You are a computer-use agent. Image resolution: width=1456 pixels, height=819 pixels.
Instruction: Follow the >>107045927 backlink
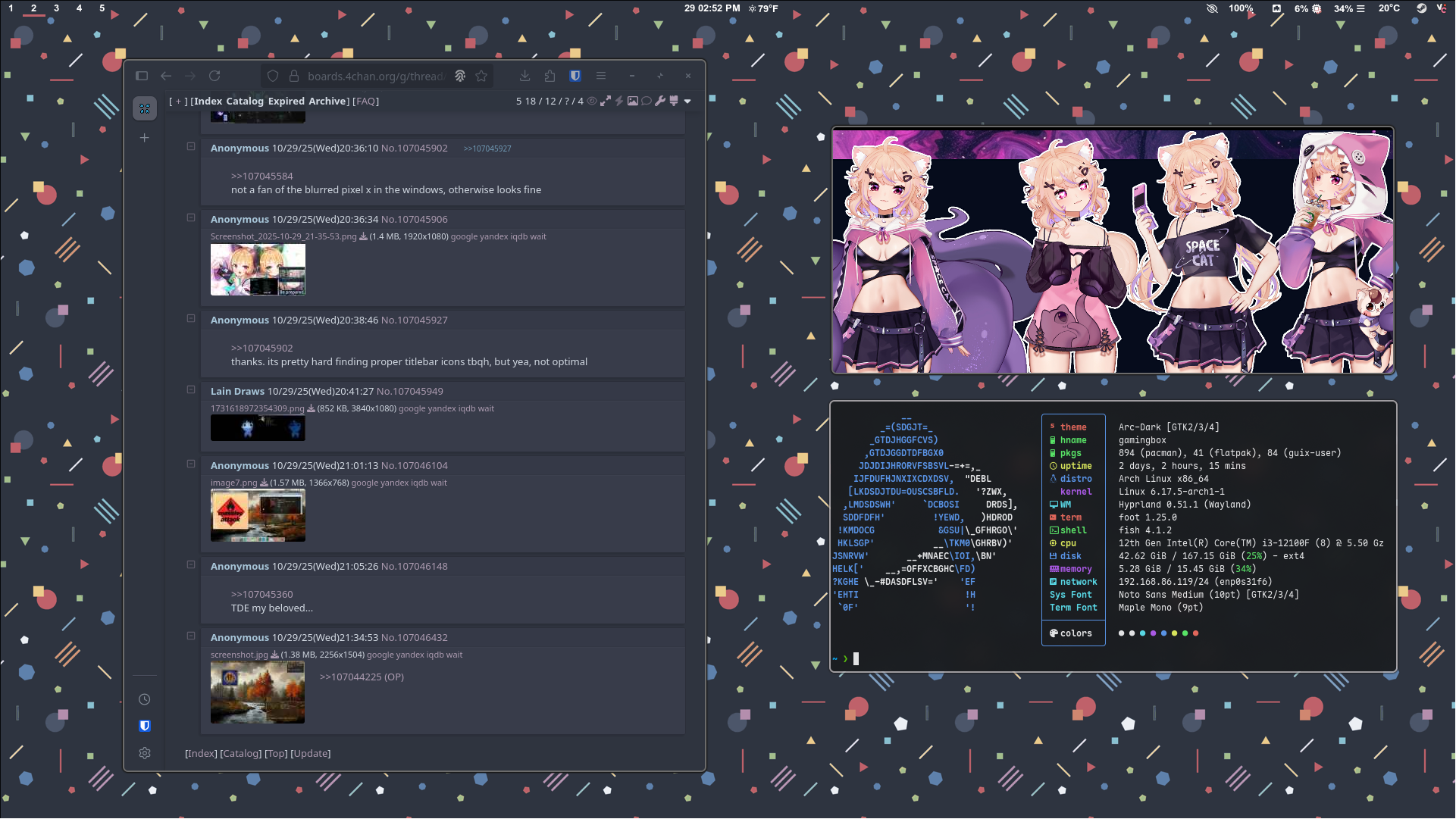click(x=487, y=148)
